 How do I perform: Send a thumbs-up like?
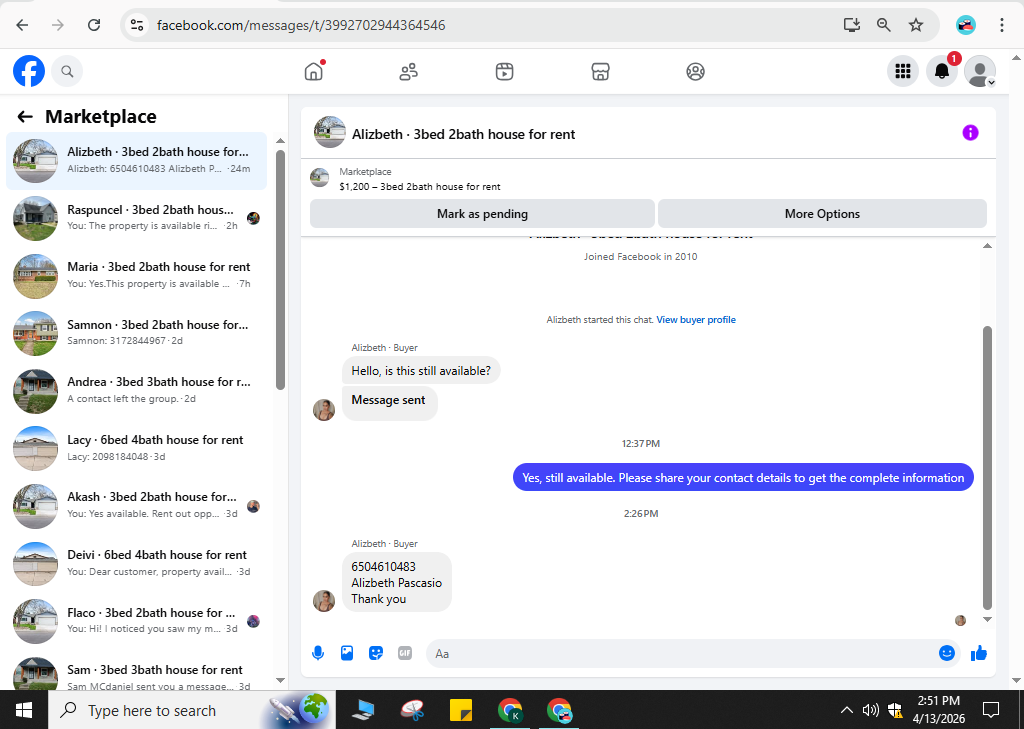coord(978,653)
